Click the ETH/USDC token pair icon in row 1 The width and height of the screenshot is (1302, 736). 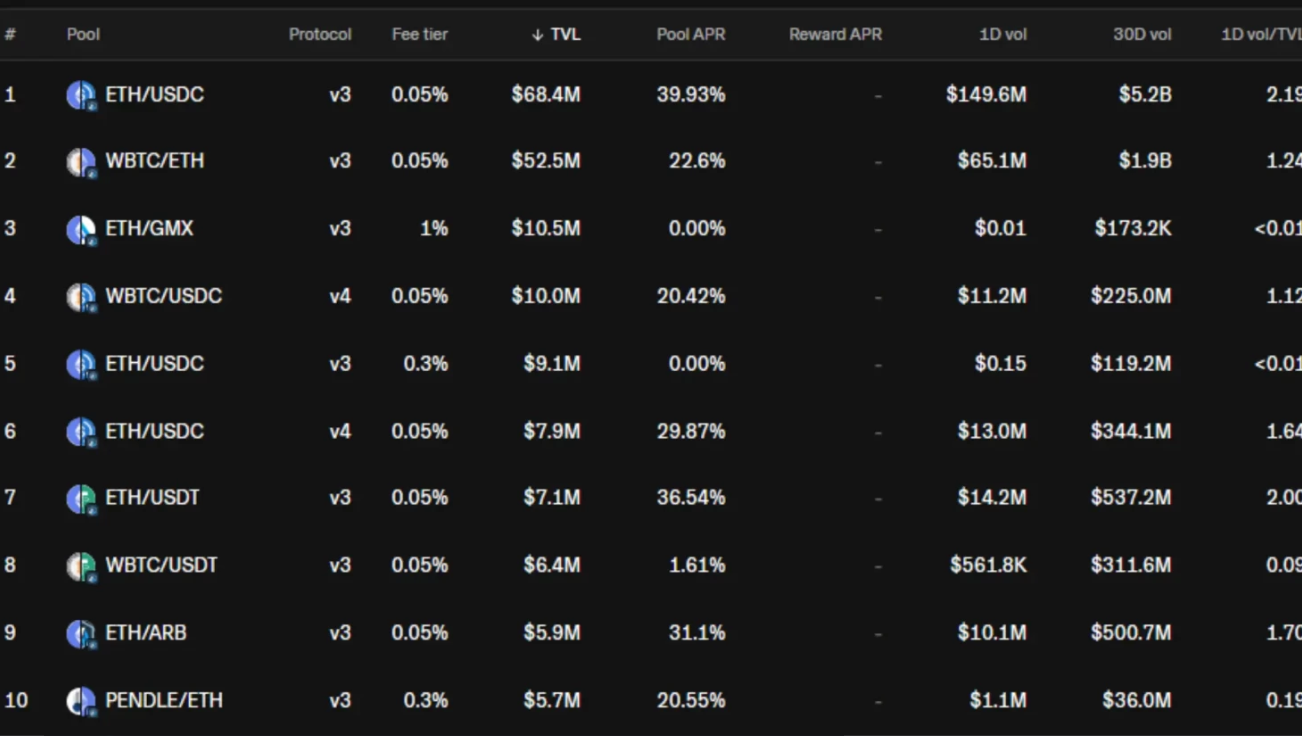coord(81,95)
